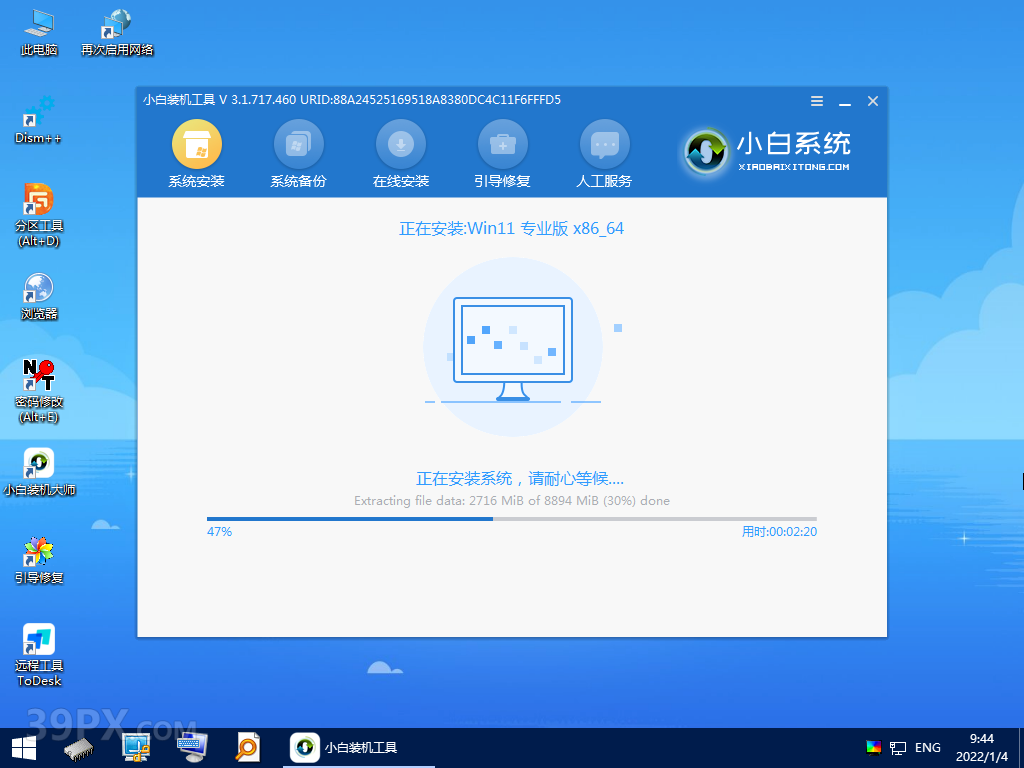Viewport: 1024px width, 768px height.
Task: Open the 浏览器 browser desktop icon
Action: [x=38, y=296]
